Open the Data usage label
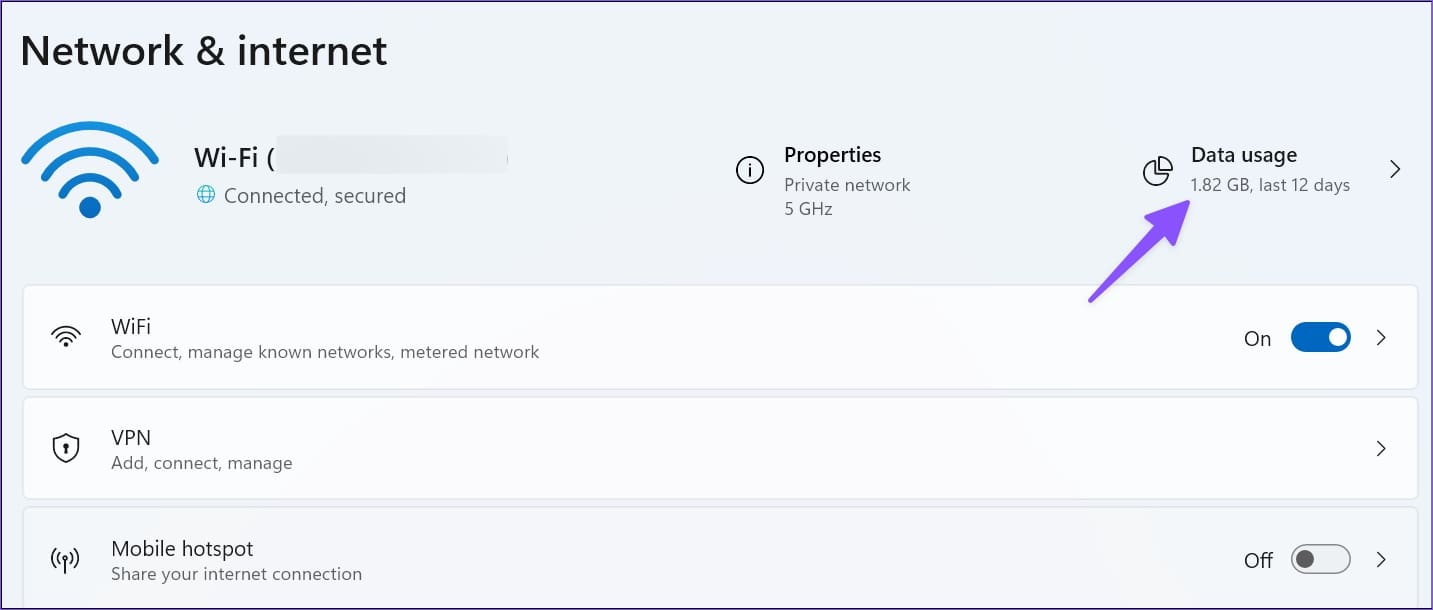This screenshot has height=610, width=1433. tap(1244, 155)
